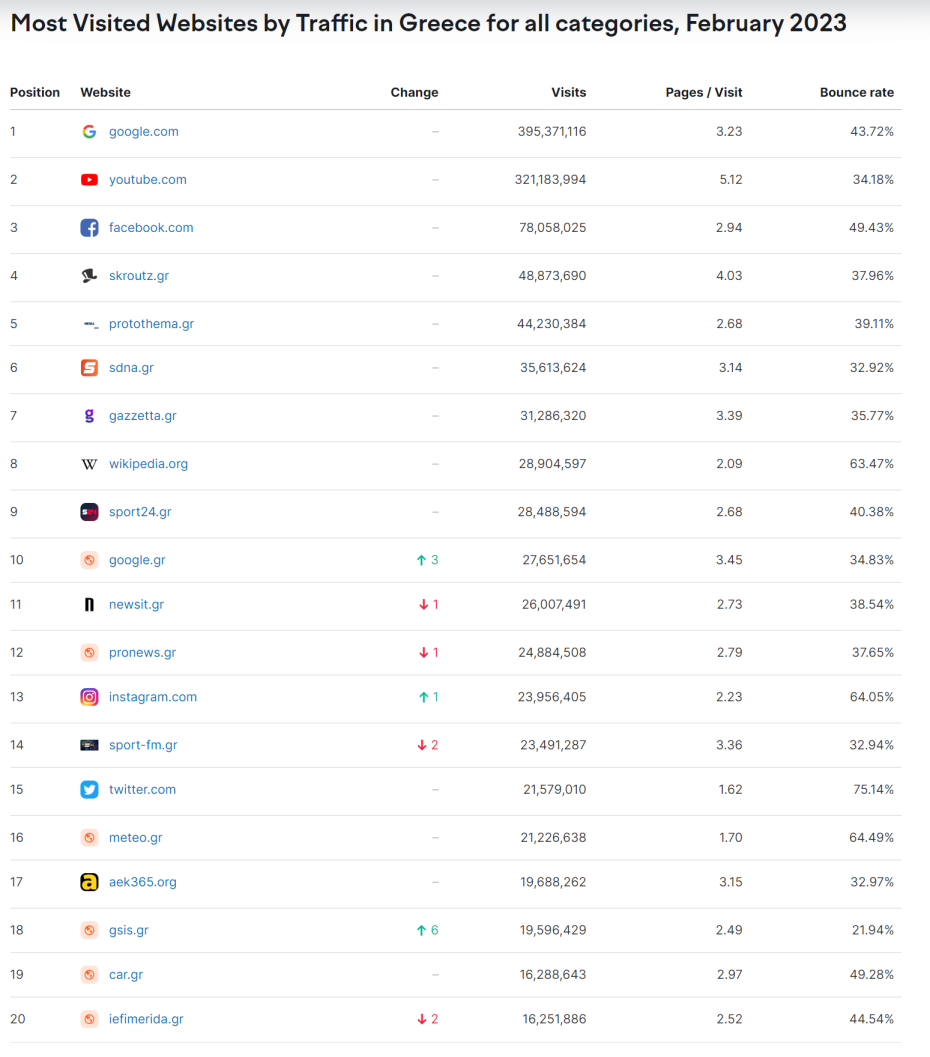Open the facebook.com link
This screenshot has height=1057, width=930.
151,228
